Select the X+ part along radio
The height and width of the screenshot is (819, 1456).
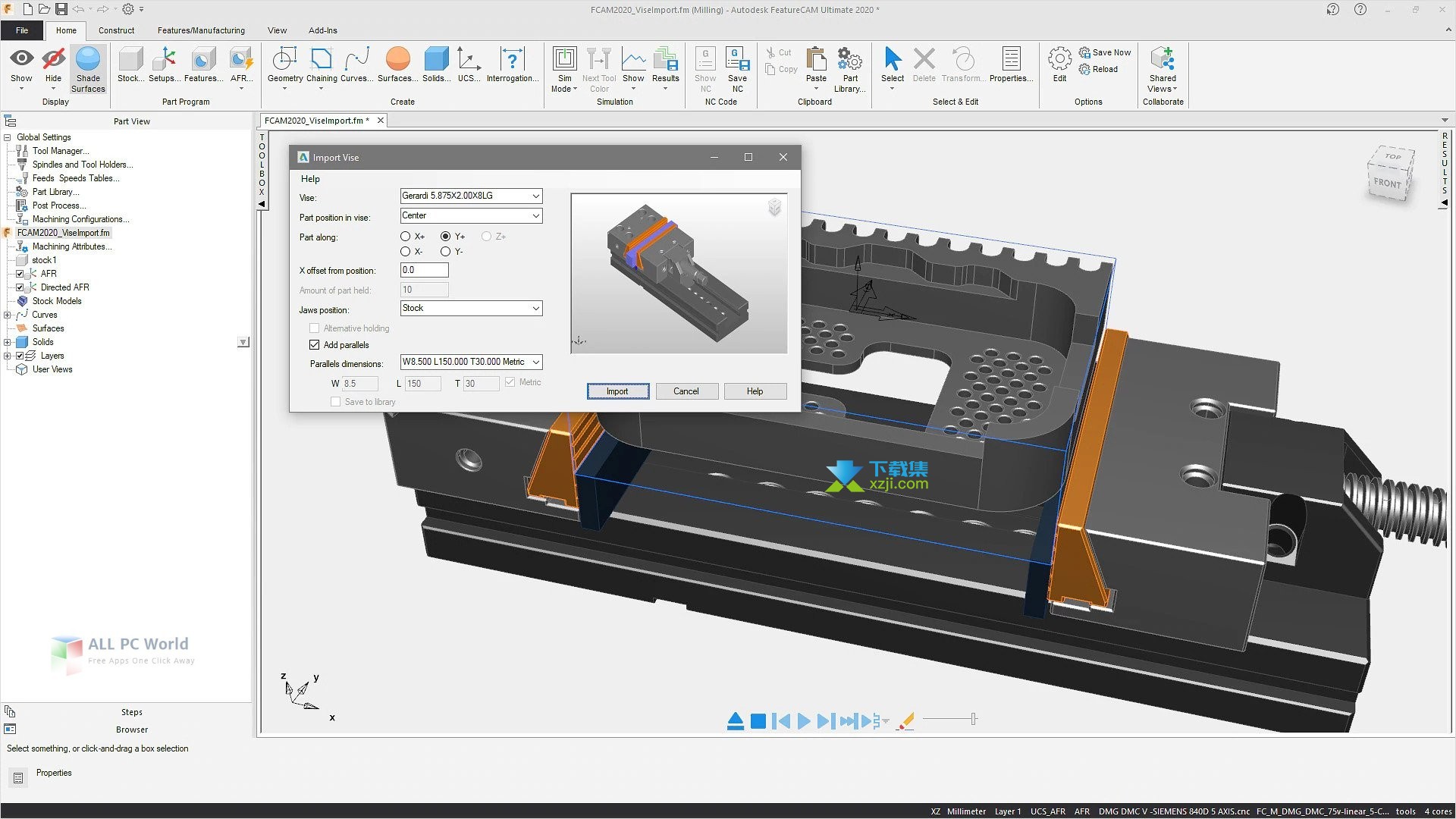pyautogui.click(x=406, y=237)
